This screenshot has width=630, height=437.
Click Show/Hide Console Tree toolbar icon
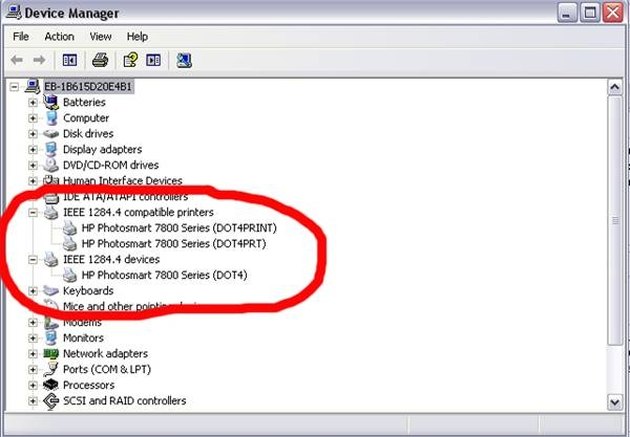click(x=70, y=60)
